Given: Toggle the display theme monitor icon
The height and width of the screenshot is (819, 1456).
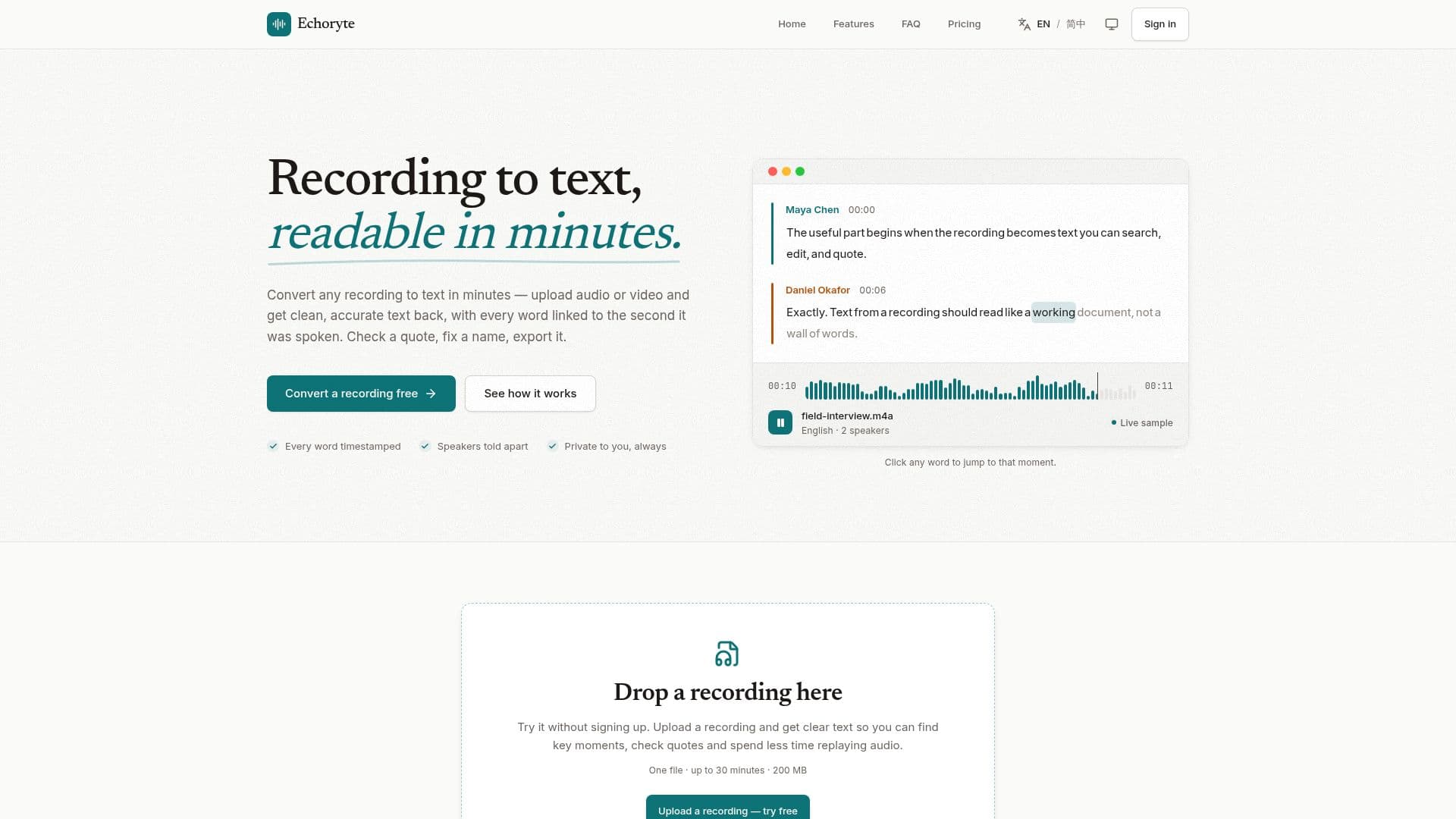Looking at the screenshot, I should (1112, 24).
